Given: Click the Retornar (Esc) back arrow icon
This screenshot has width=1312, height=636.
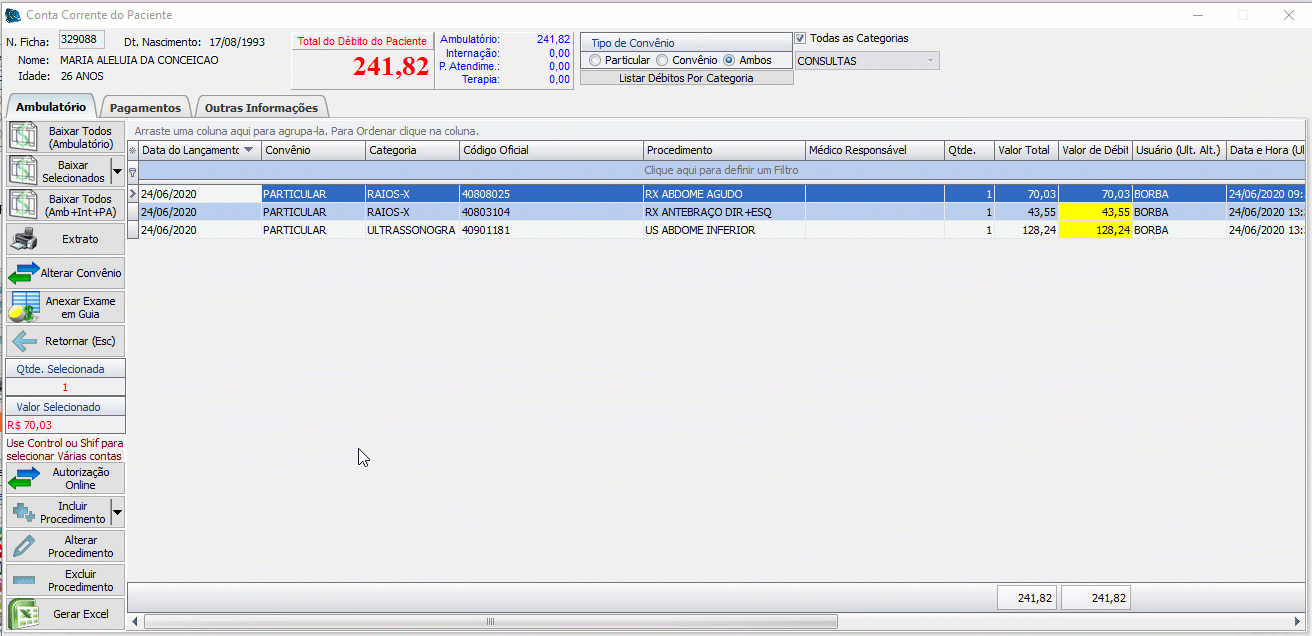Looking at the screenshot, I should [x=24, y=341].
